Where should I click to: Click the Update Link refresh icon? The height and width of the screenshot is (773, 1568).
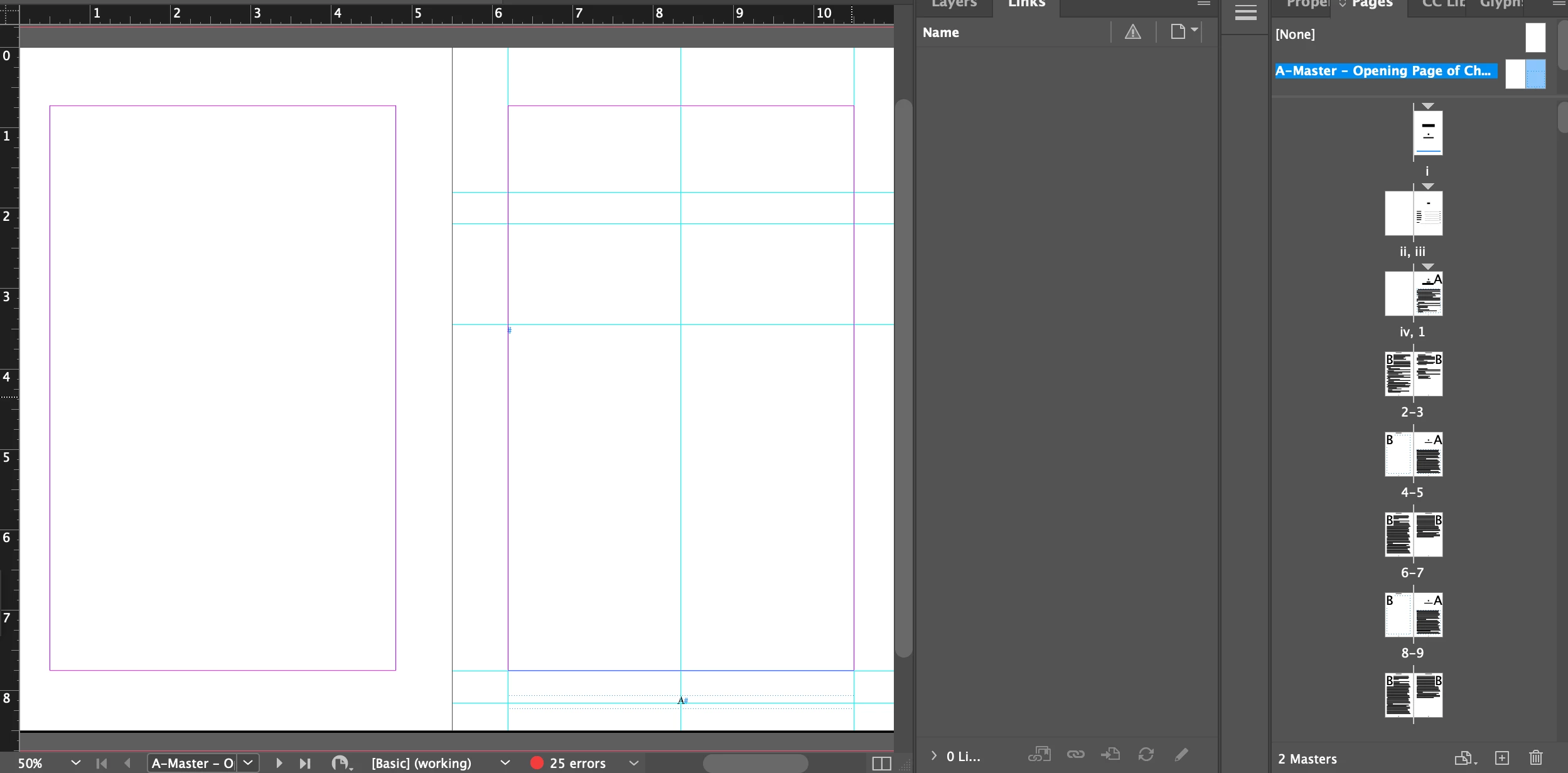coord(1146,754)
